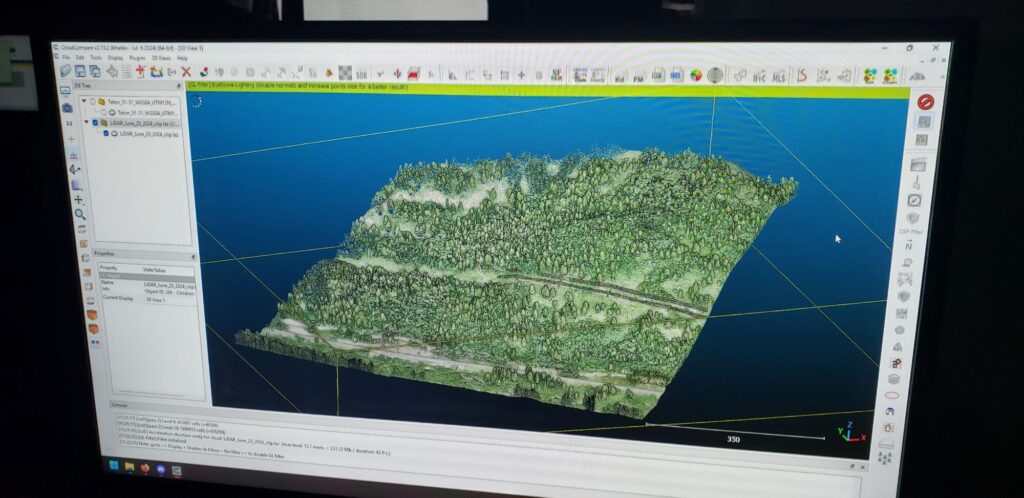Click the magnifier zoom icon on left toolbar
This screenshot has width=1024, height=498.
coord(79,214)
